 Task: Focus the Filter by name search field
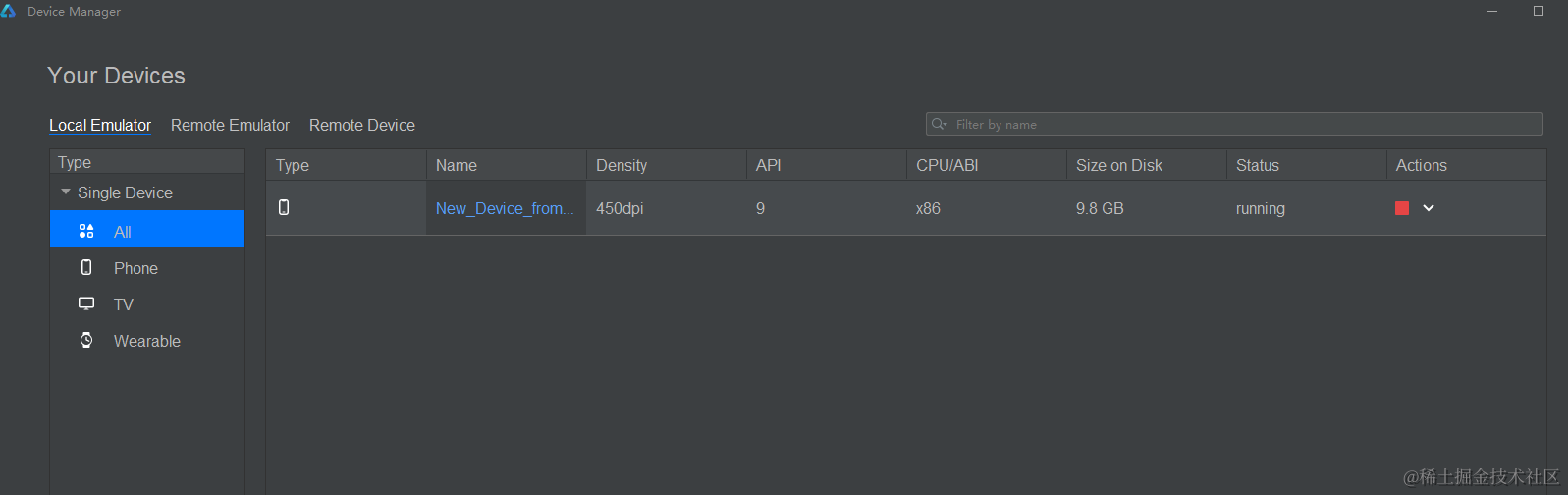coord(1234,124)
